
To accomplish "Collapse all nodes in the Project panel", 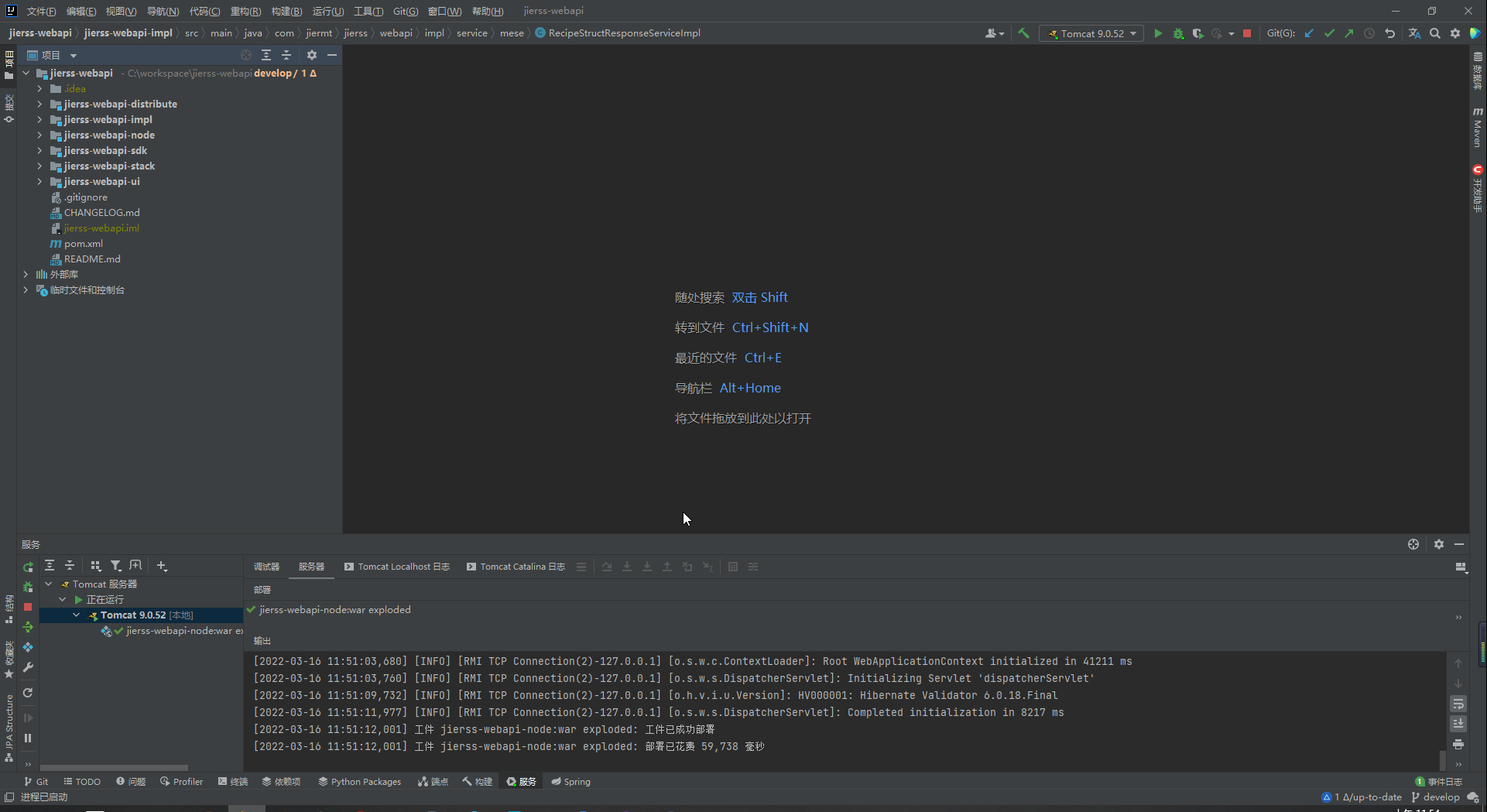I will click(x=286, y=55).
